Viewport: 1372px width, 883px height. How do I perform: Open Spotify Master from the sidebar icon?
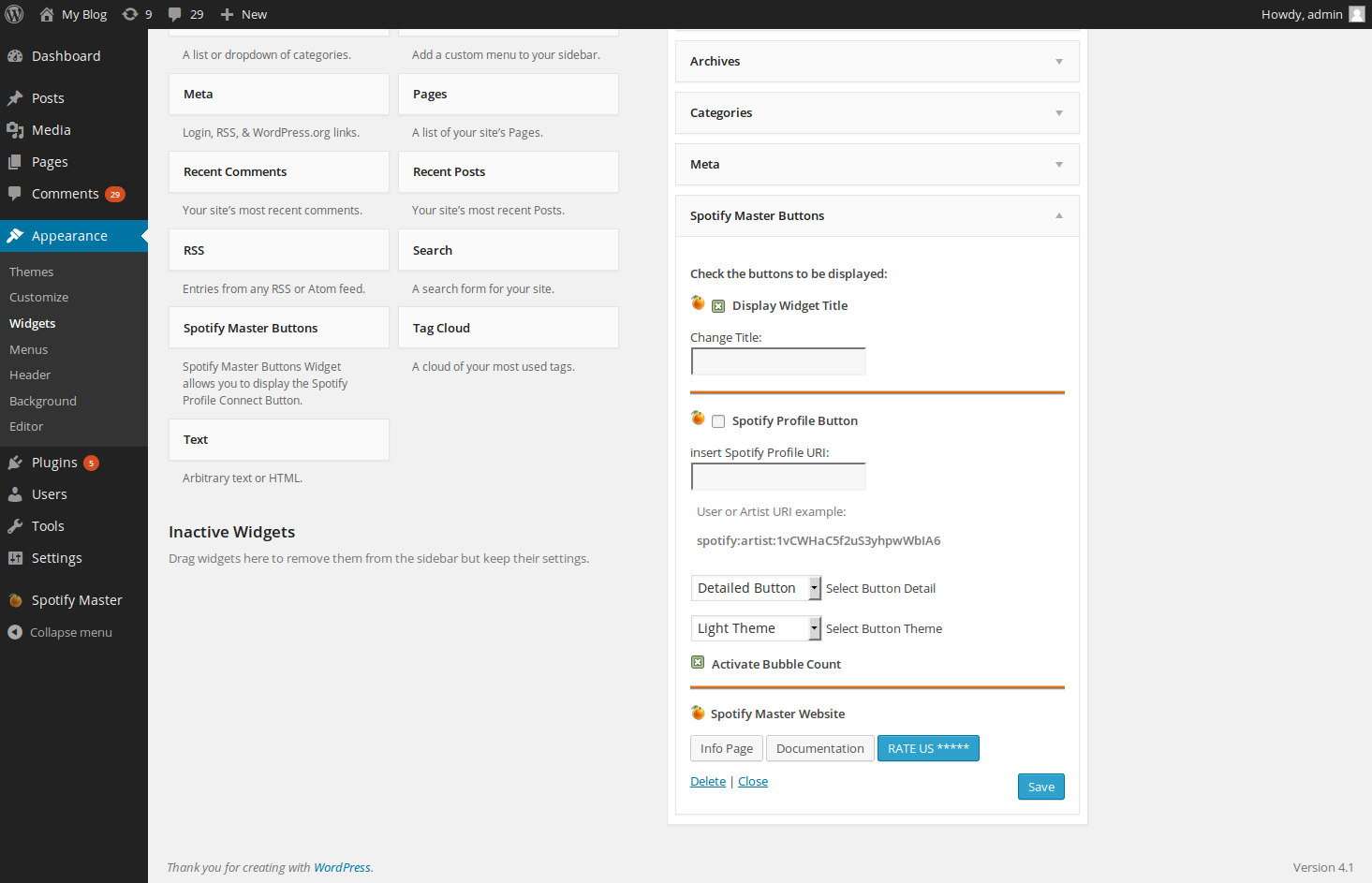(x=15, y=600)
